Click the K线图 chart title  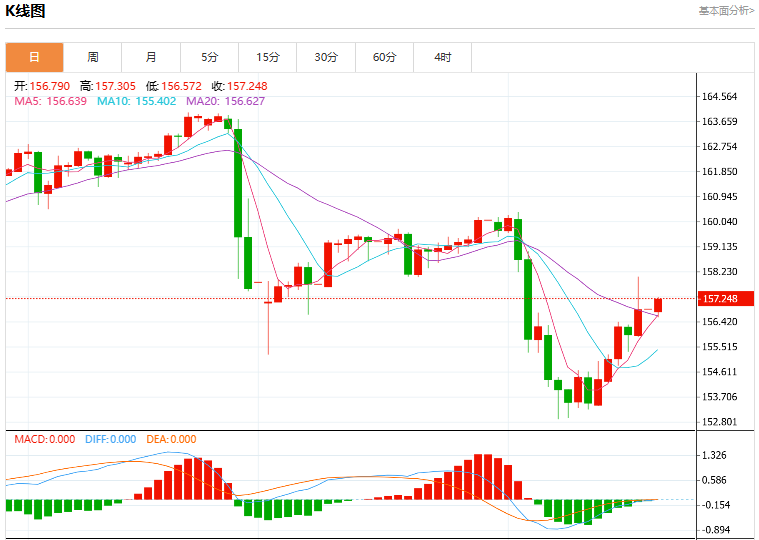[25, 11]
